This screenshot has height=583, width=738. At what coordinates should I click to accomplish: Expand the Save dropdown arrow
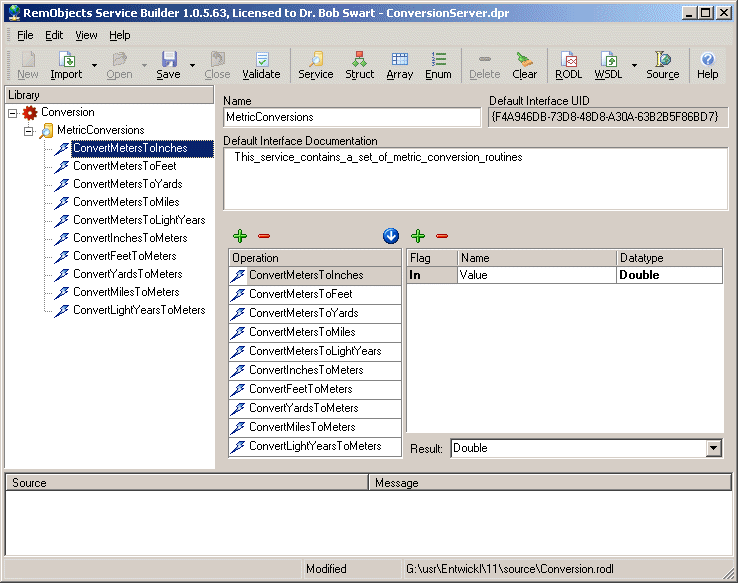(193, 65)
